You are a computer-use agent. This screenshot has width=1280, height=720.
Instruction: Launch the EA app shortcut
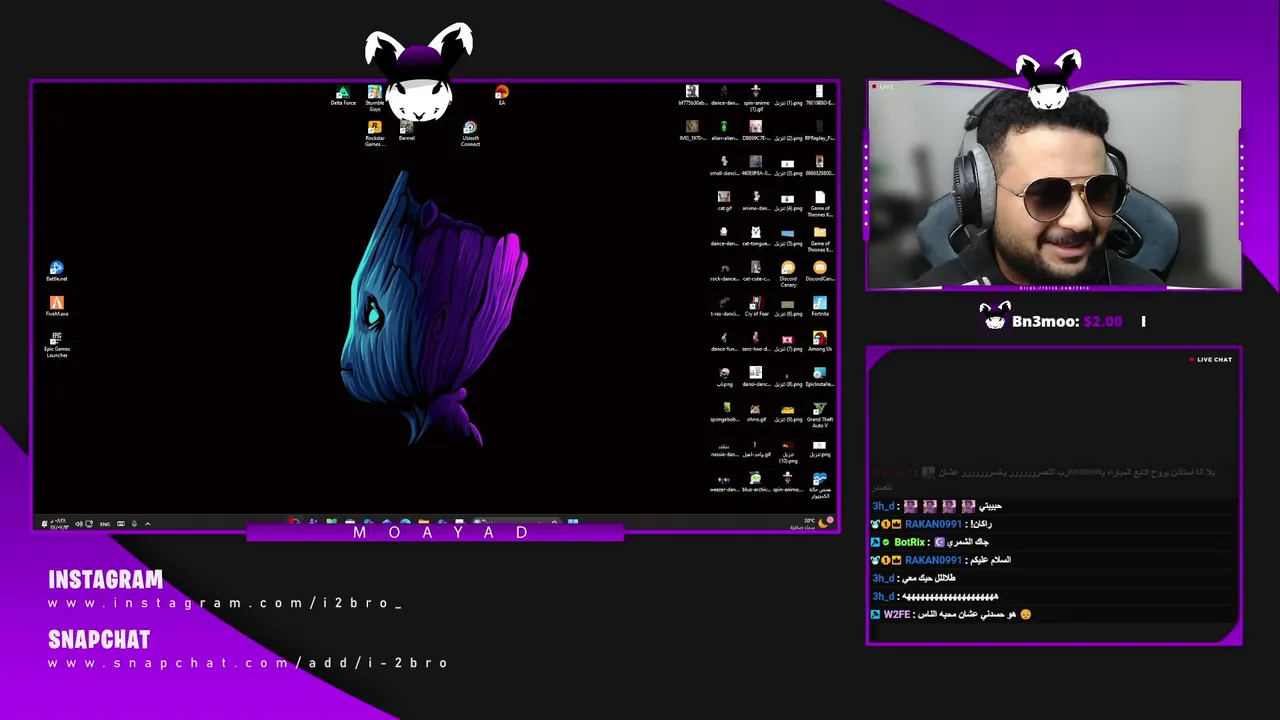(501, 96)
